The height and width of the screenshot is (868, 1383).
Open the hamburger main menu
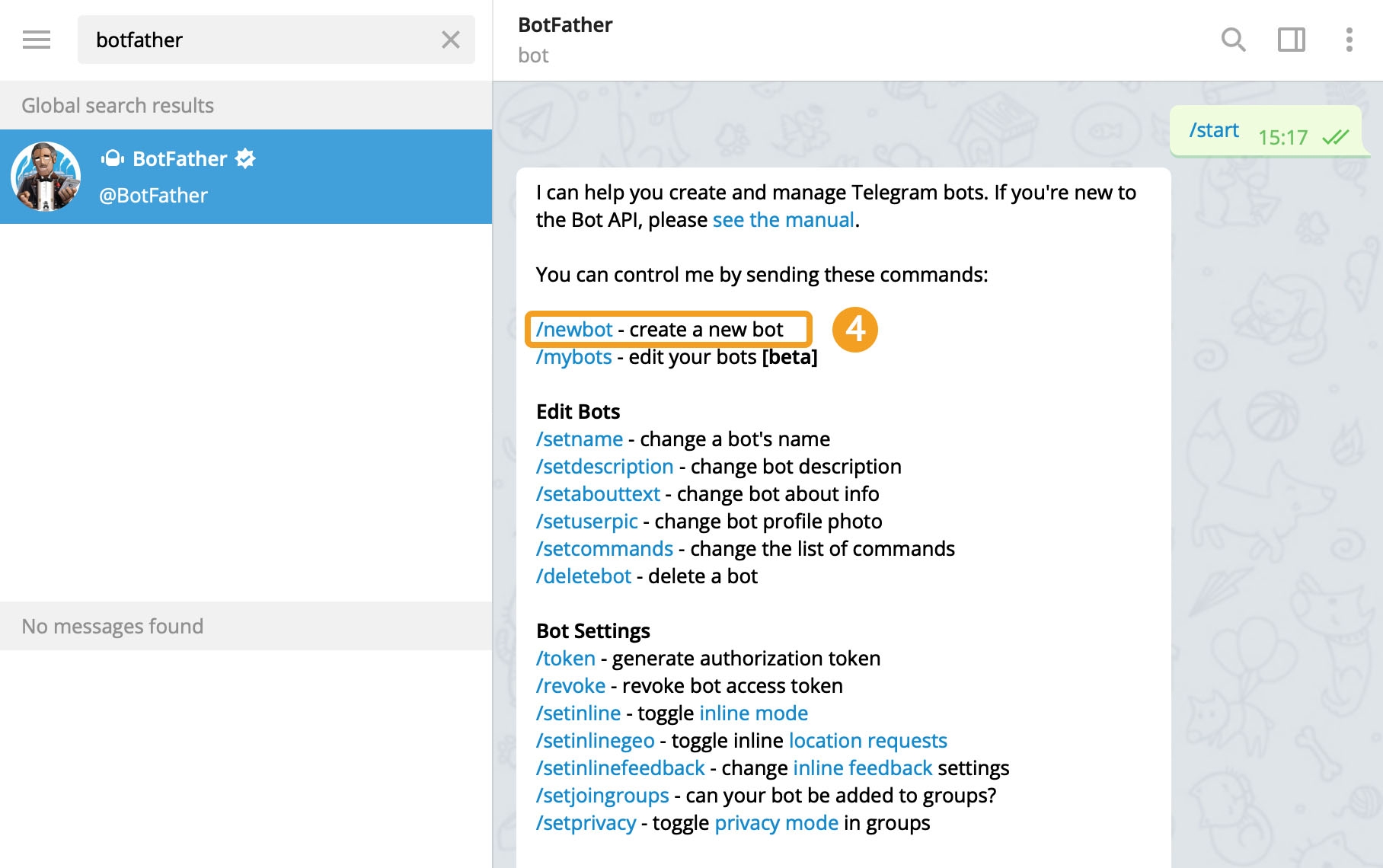[37, 40]
